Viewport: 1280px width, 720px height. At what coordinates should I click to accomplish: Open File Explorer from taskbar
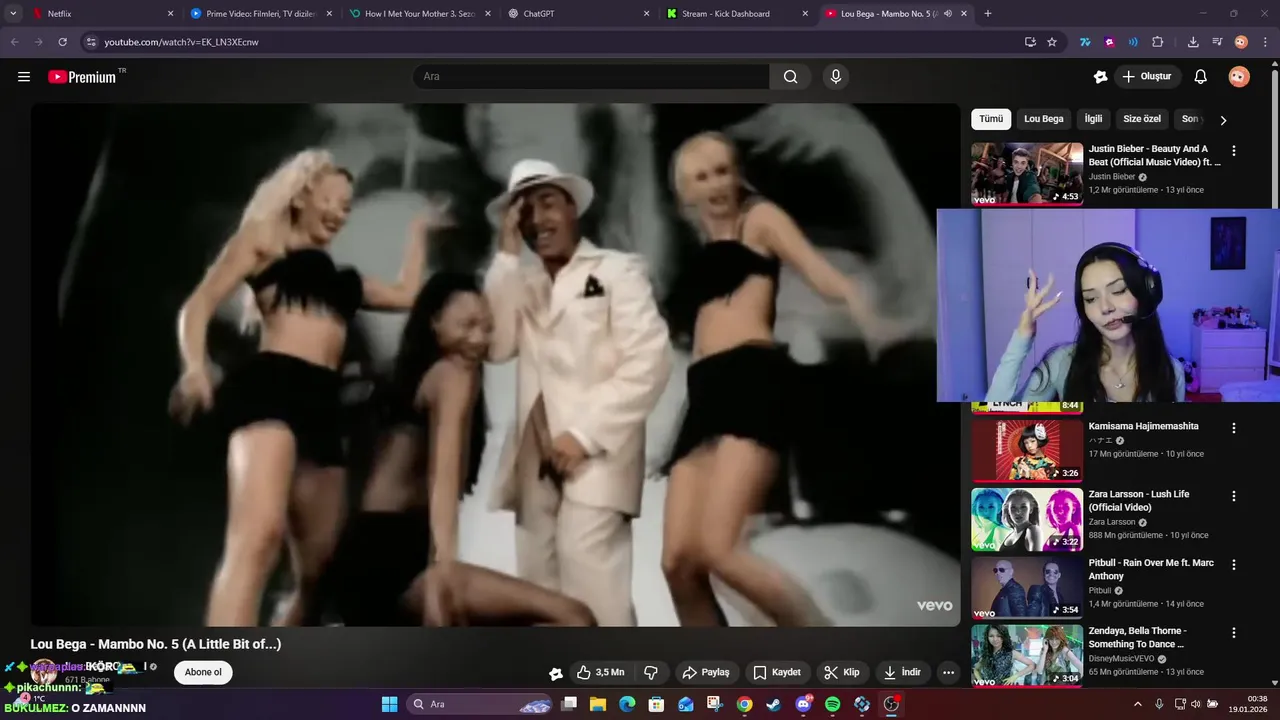coord(598,704)
